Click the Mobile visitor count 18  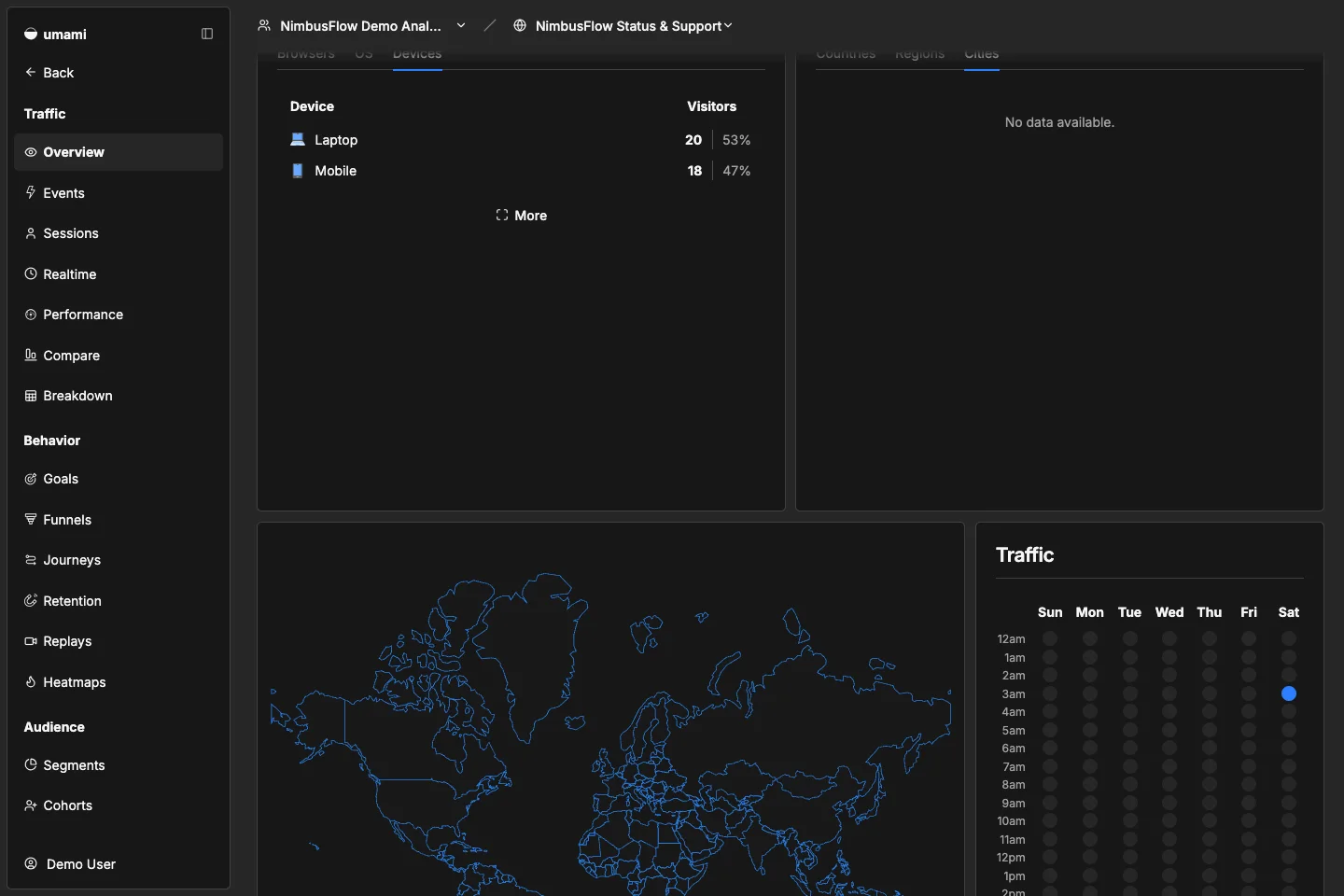[694, 171]
